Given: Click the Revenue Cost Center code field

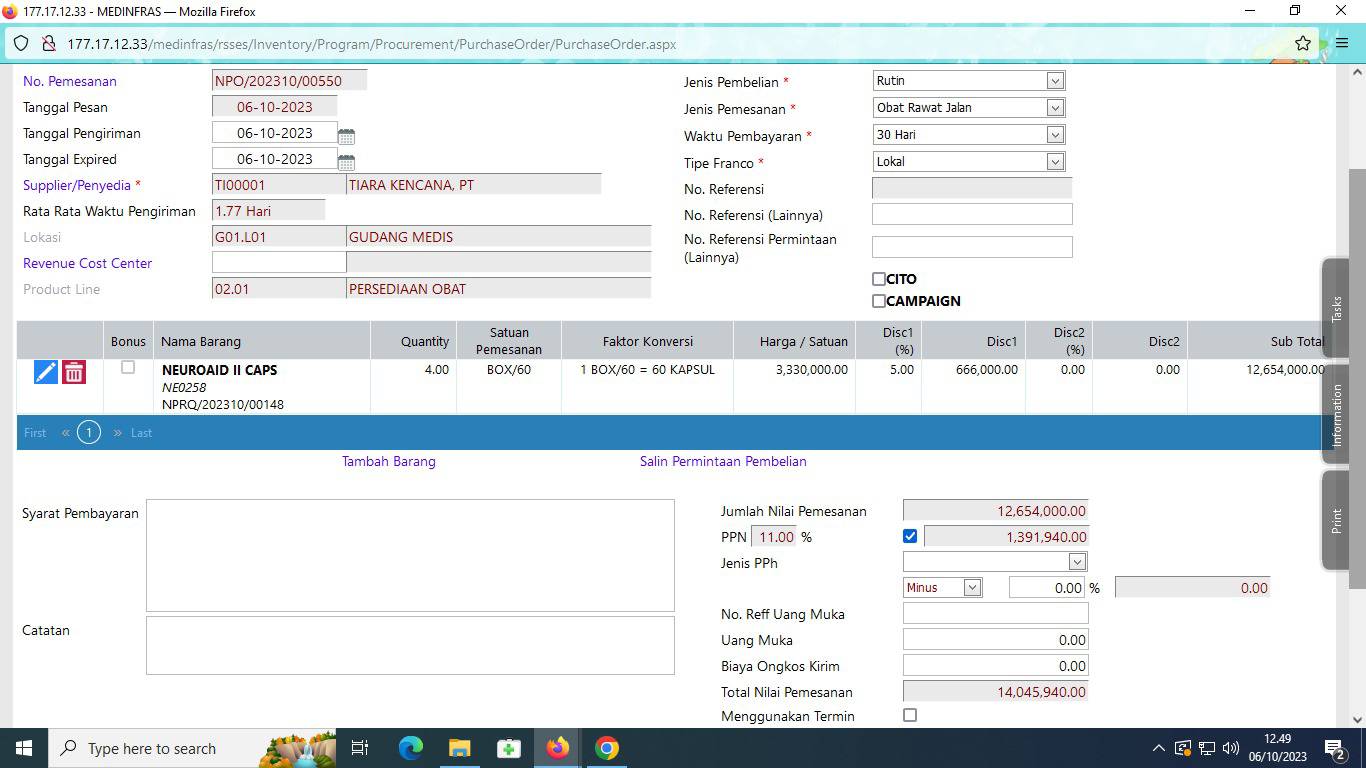Looking at the screenshot, I should point(279,263).
